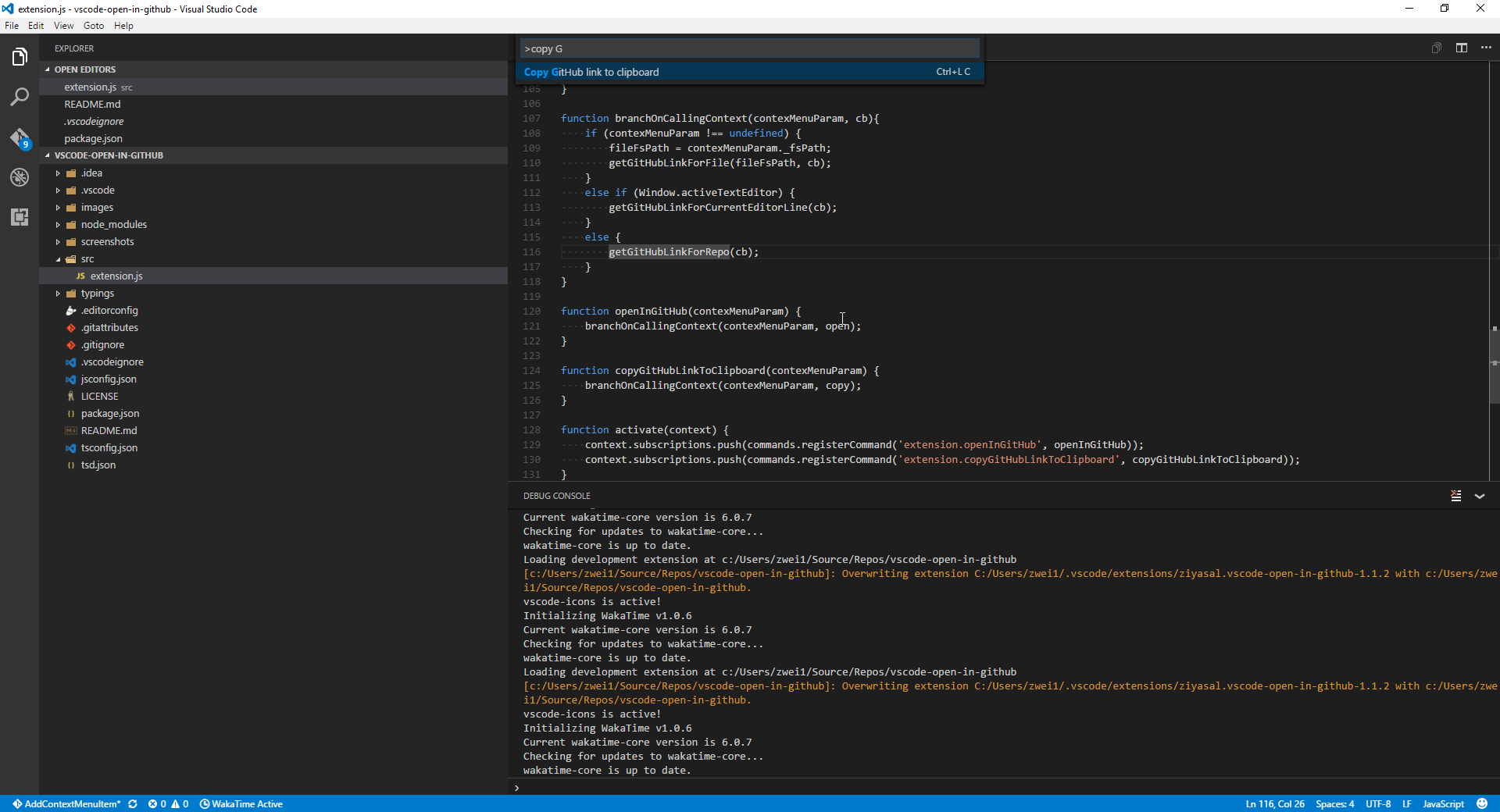The image size is (1500, 812).
Task: Run 'Copy GitHub link to clipboard' command
Action: (x=749, y=72)
